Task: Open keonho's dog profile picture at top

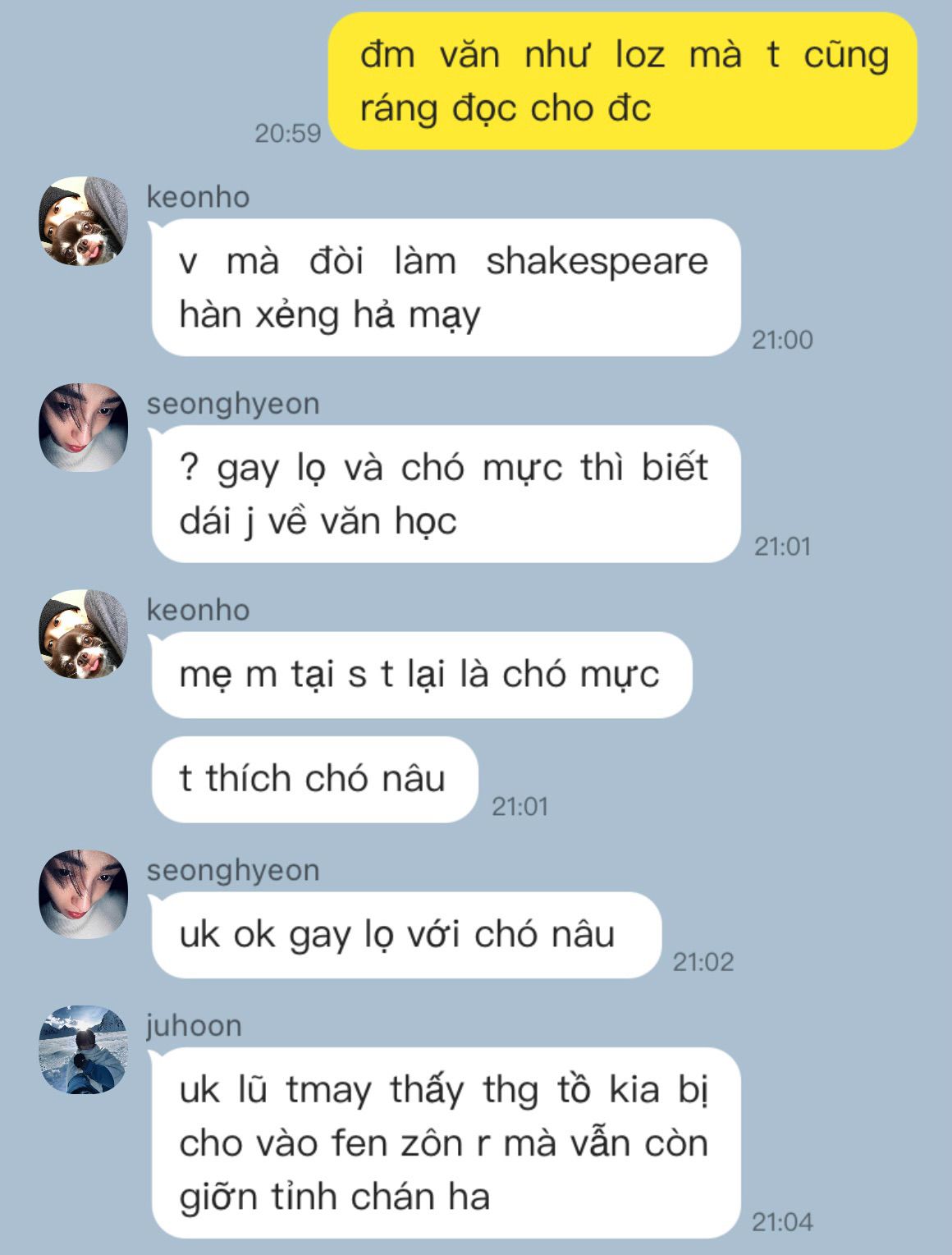Action: tap(84, 221)
